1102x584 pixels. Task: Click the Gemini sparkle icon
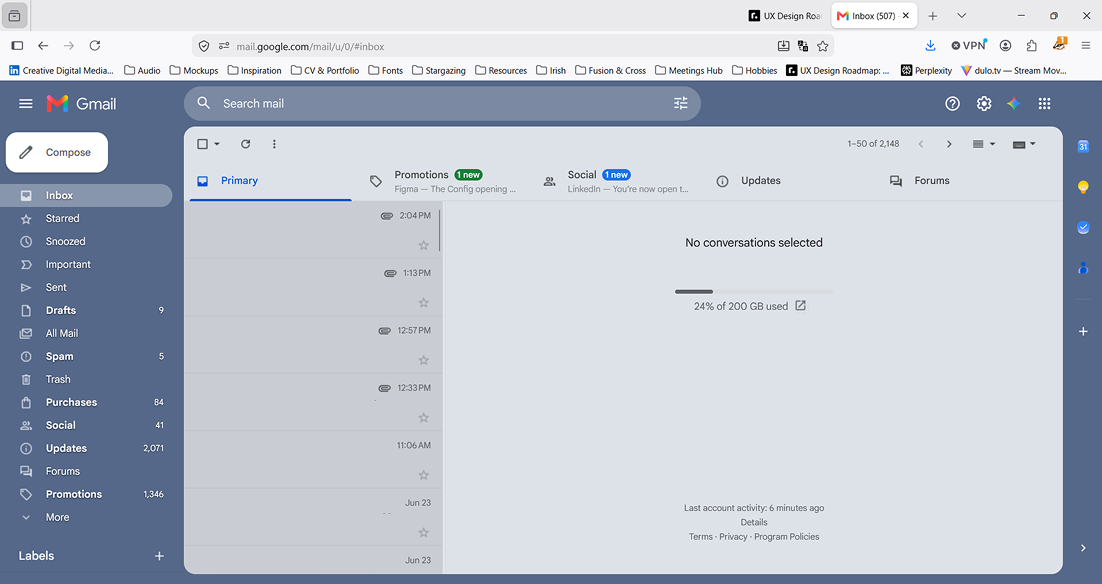click(x=1013, y=103)
